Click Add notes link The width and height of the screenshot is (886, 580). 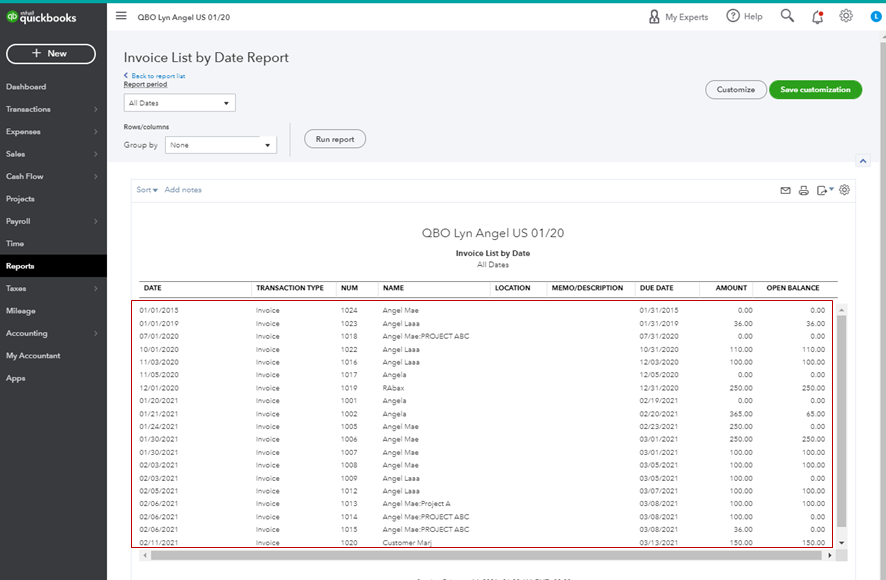click(x=183, y=190)
